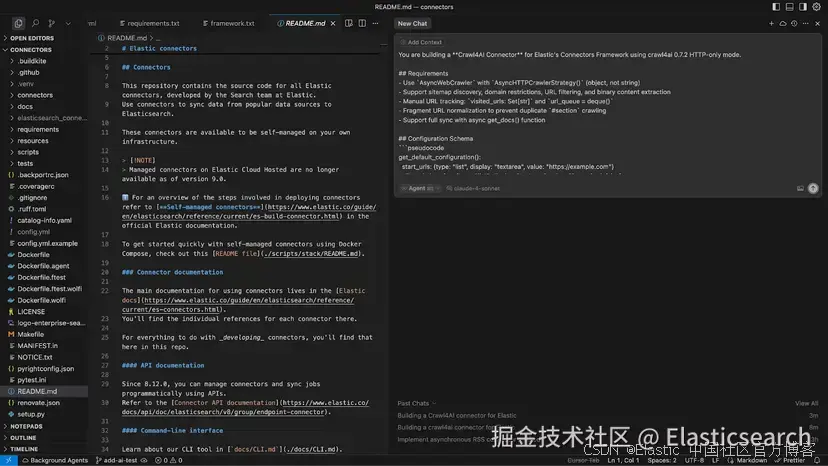Open the LICENSE file
The image size is (828, 466).
tap(44, 311)
